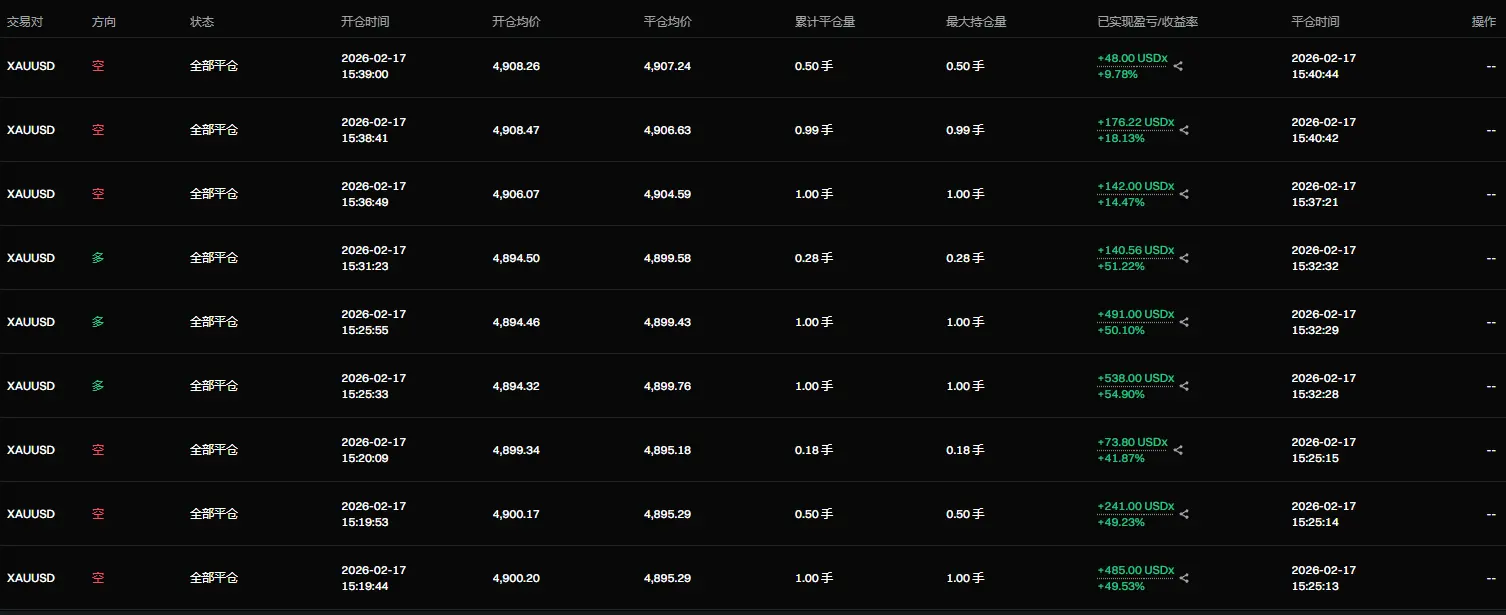
Task: Click share icon beside +48.00 USDx profit
Action: pyautogui.click(x=1178, y=66)
